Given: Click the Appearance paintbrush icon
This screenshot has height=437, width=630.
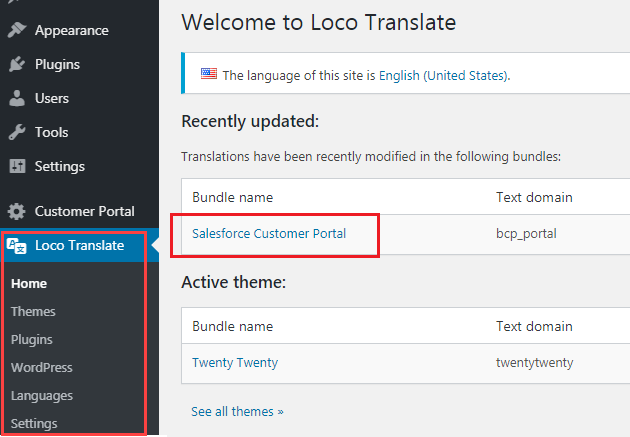Looking at the screenshot, I should tap(16, 30).
